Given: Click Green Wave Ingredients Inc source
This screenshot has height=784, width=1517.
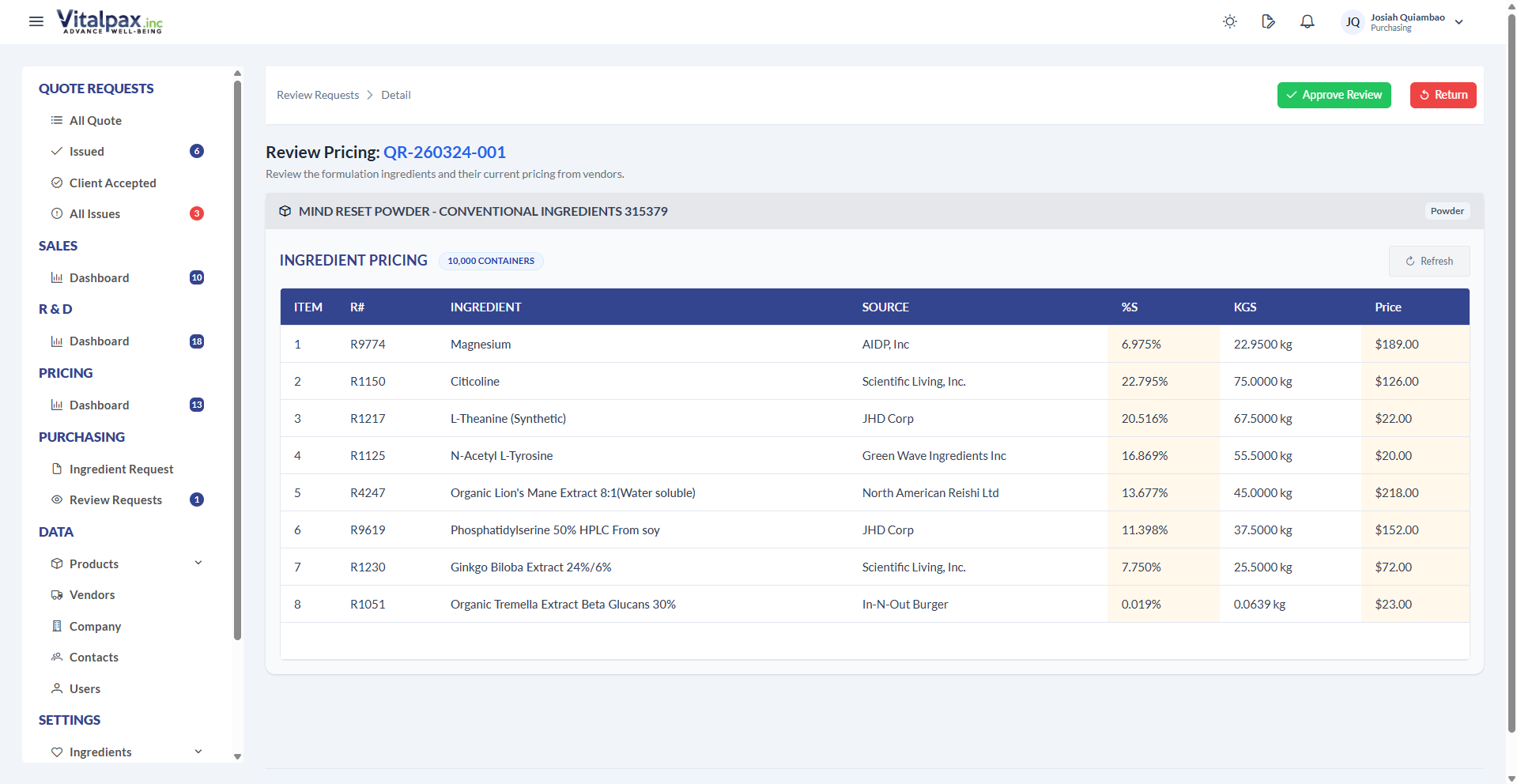Looking at the screenshot, I should tap(934, 455).
